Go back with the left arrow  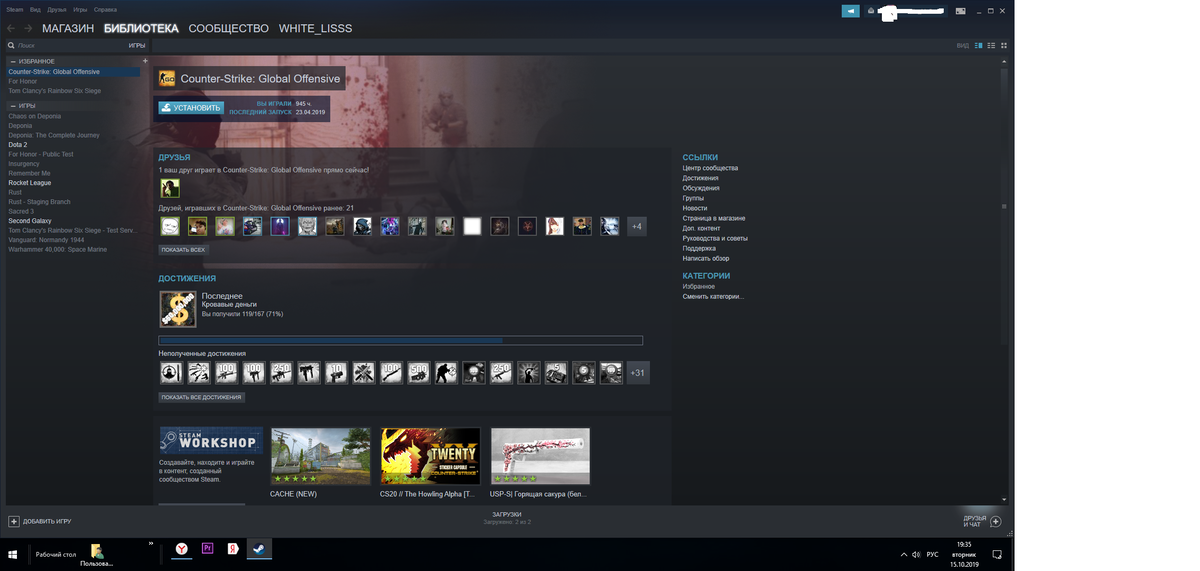tap(11, 29)
